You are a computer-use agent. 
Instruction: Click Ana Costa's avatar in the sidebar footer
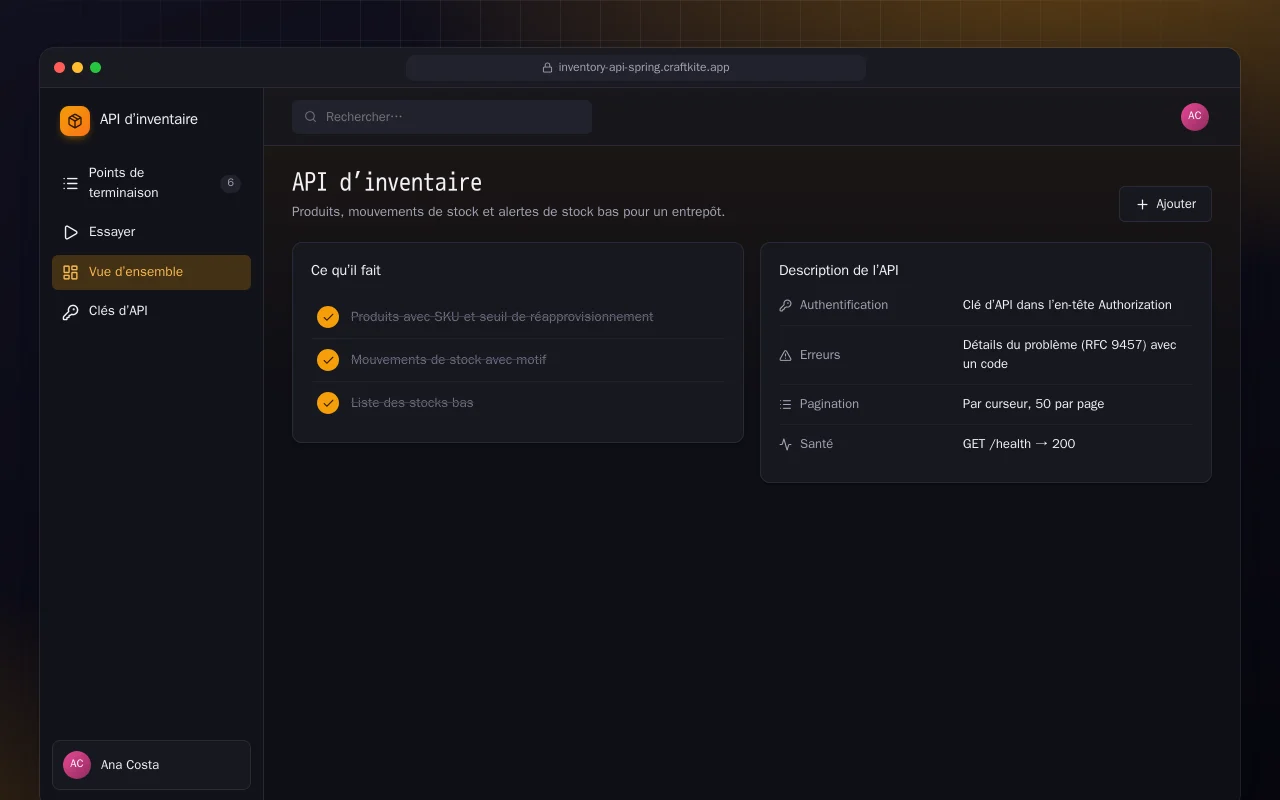[x=77, y=765]
